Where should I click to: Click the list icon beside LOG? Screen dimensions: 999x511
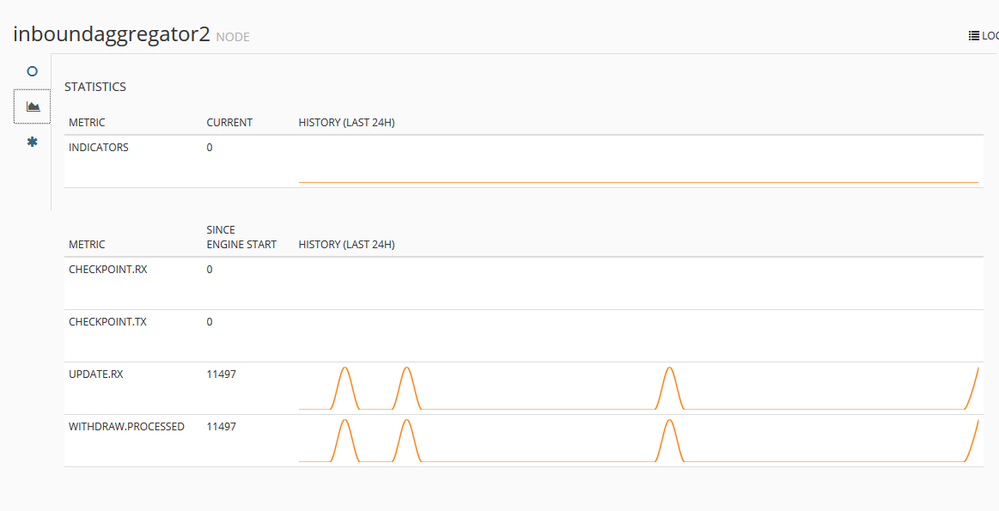click(973, 36)
